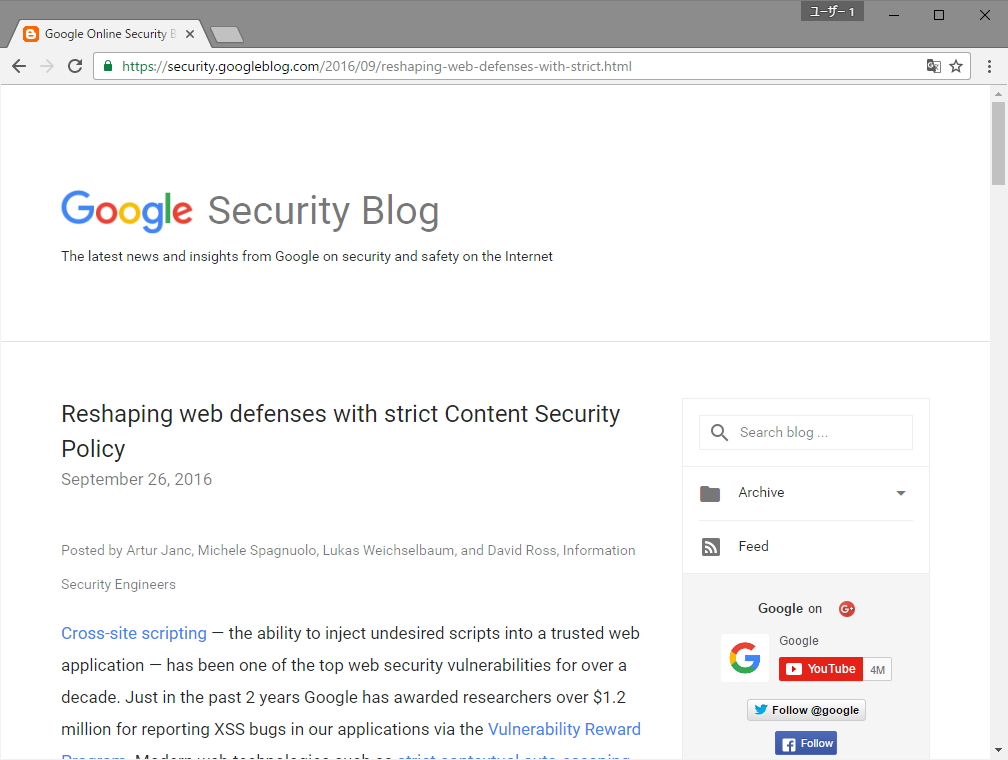The width and height of the screenshot is (1008, 760).
Task: Click the Google+ icon
Action: coord(847,609)
